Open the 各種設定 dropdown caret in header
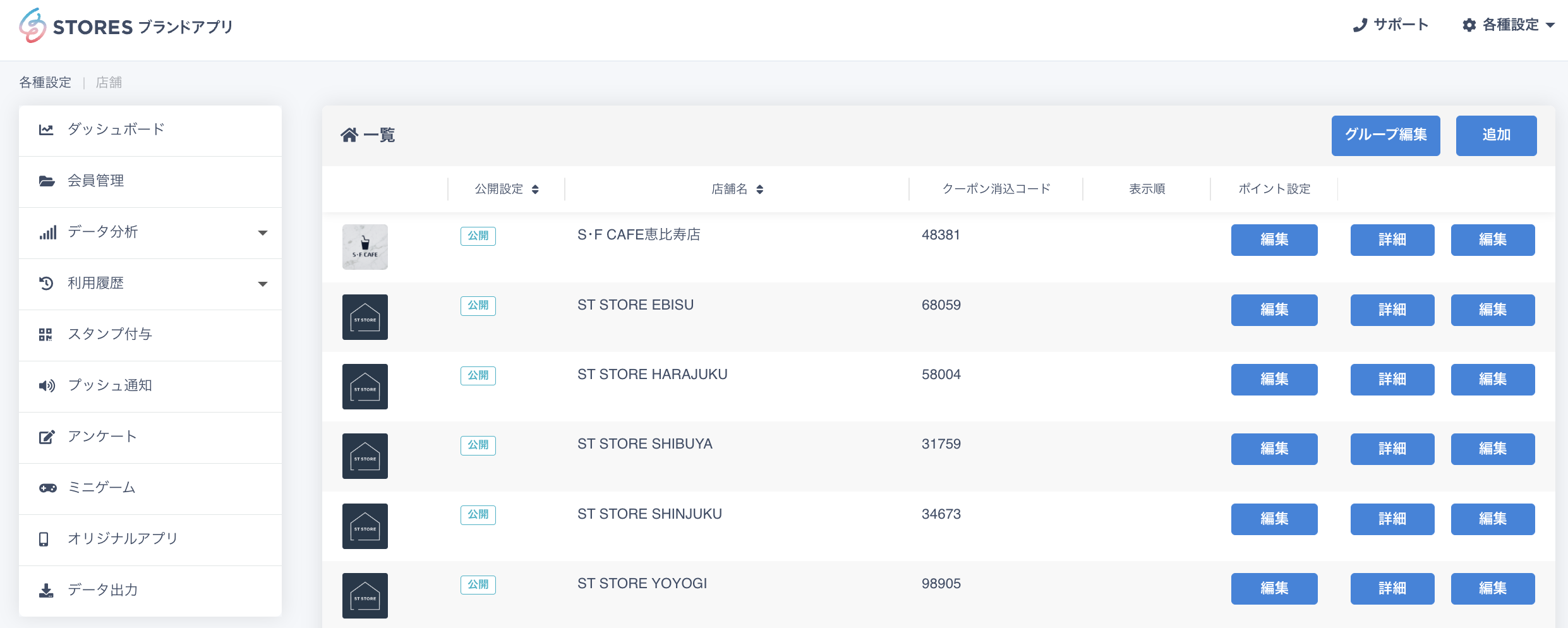The image size is (1568, 628). (x=1550, y=26)
